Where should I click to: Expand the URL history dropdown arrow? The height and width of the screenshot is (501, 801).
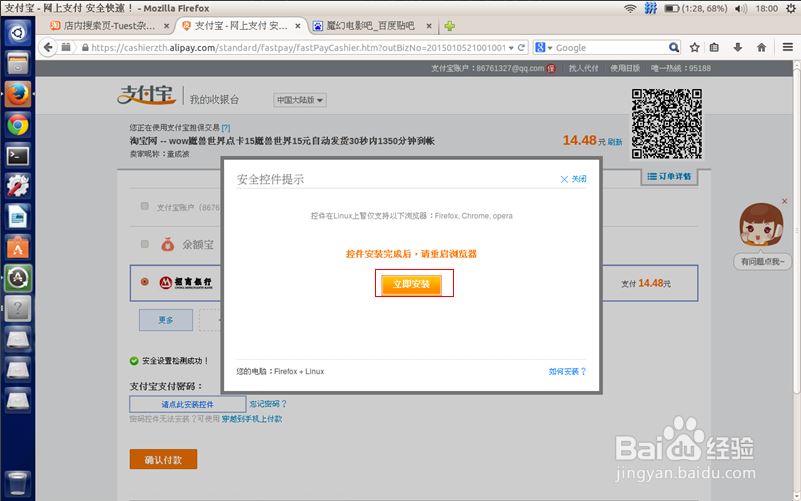[511, 47]
